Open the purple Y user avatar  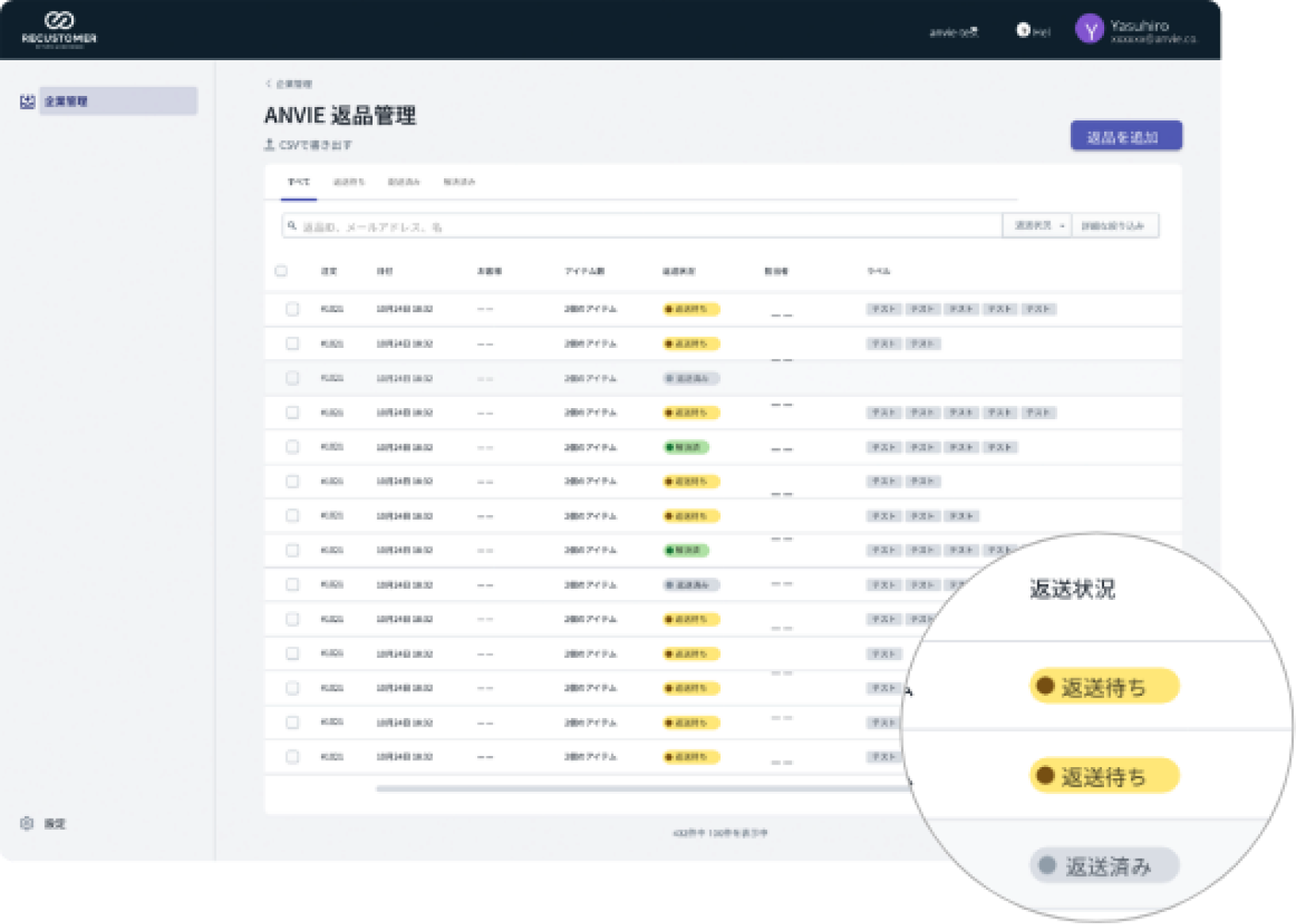[x=1090, y=29]
